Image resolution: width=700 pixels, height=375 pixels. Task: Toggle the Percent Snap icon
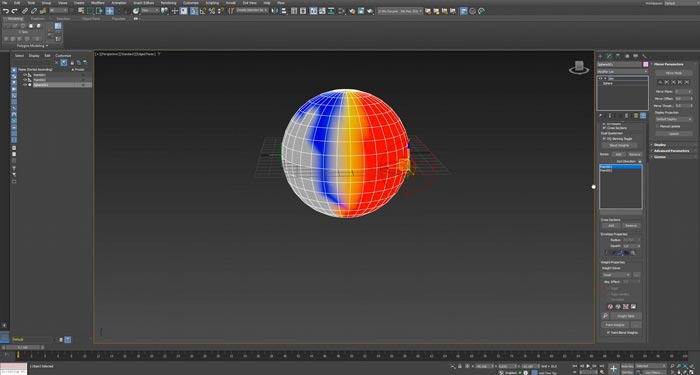[212, 11]
